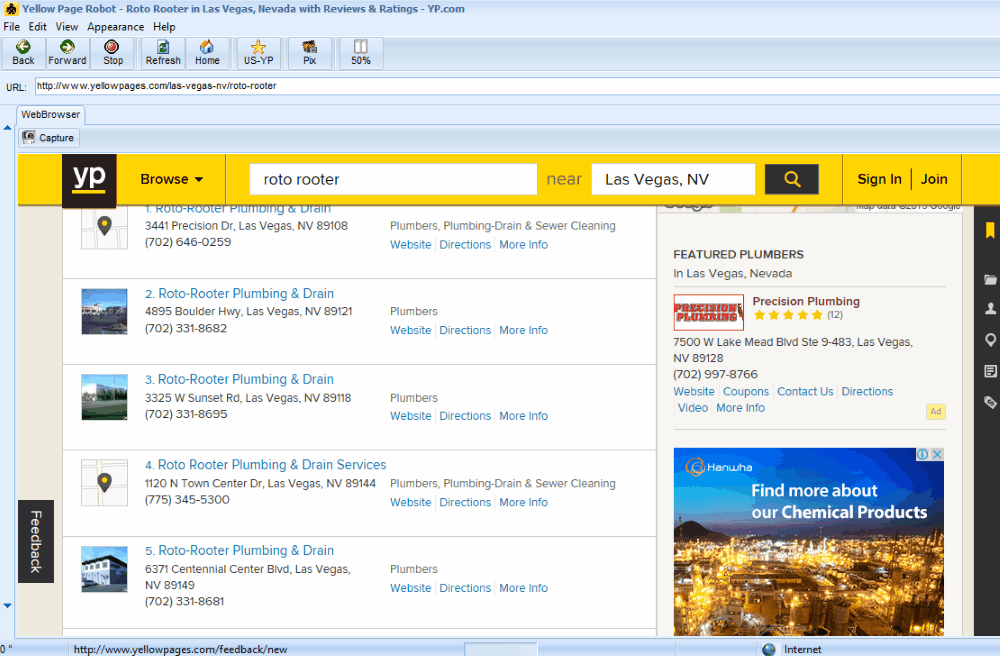Click the upper blue panel arrow at left edge
Image resolution: width=1000 pixels, height=656 pixels.
[8, 128]
